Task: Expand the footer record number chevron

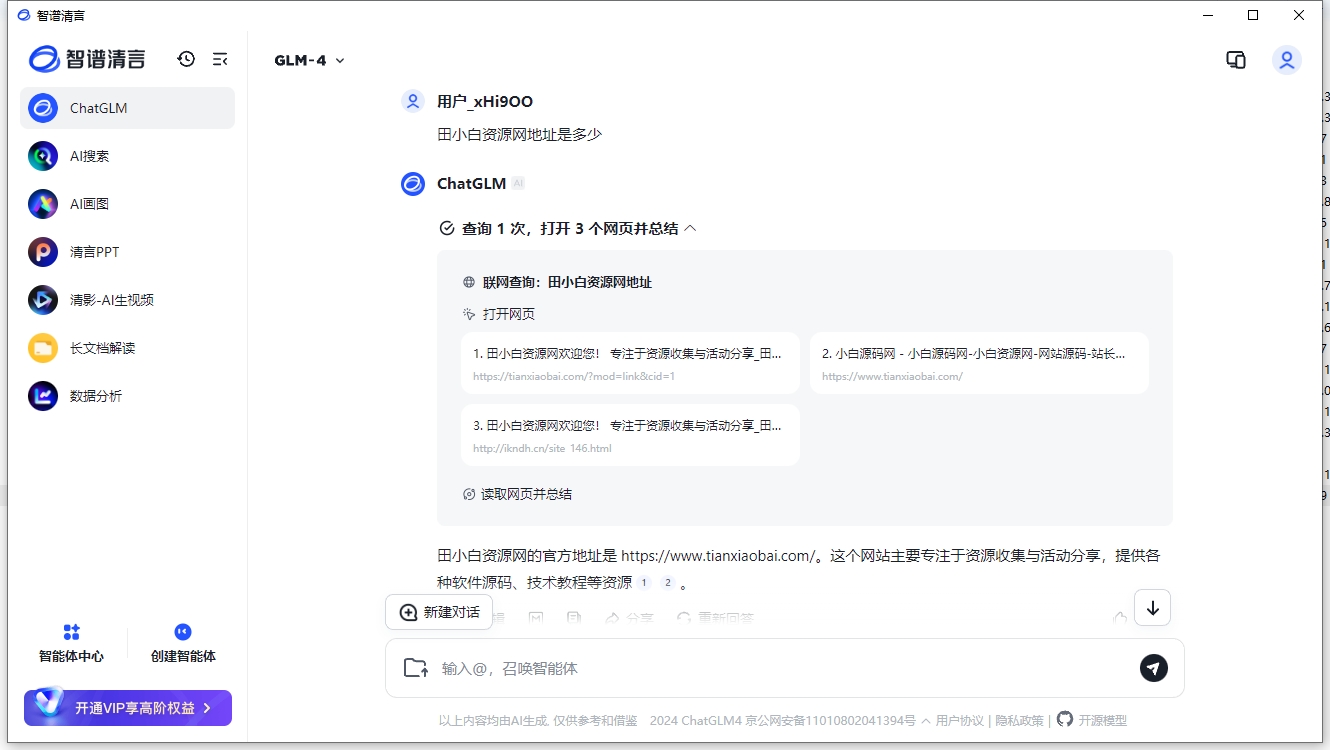Action: pyautogui.click(x=926, y=720)
